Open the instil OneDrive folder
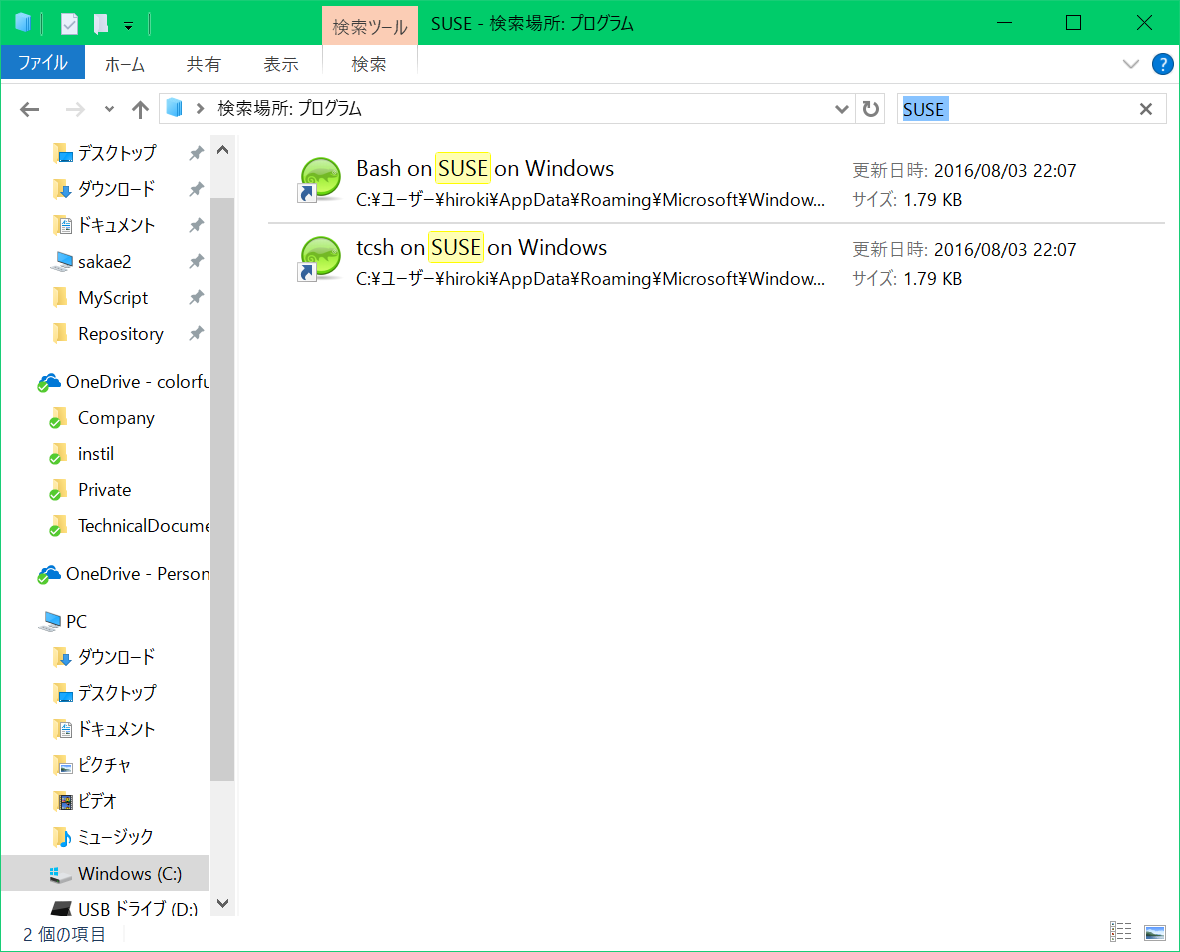Viewport: 1180px width, 952px height. [x=96, y=455]
